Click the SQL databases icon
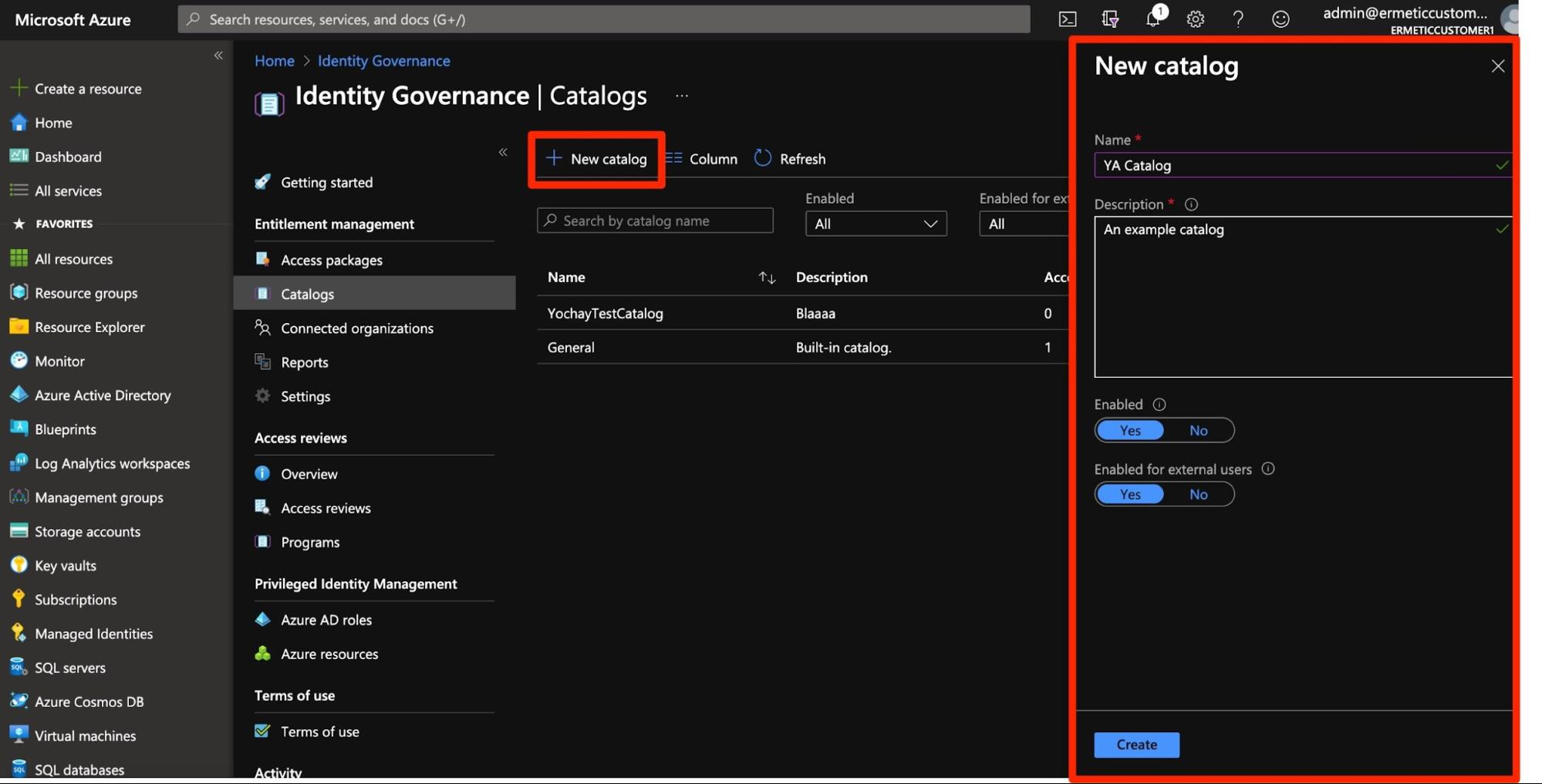 (x=19, y=769)
